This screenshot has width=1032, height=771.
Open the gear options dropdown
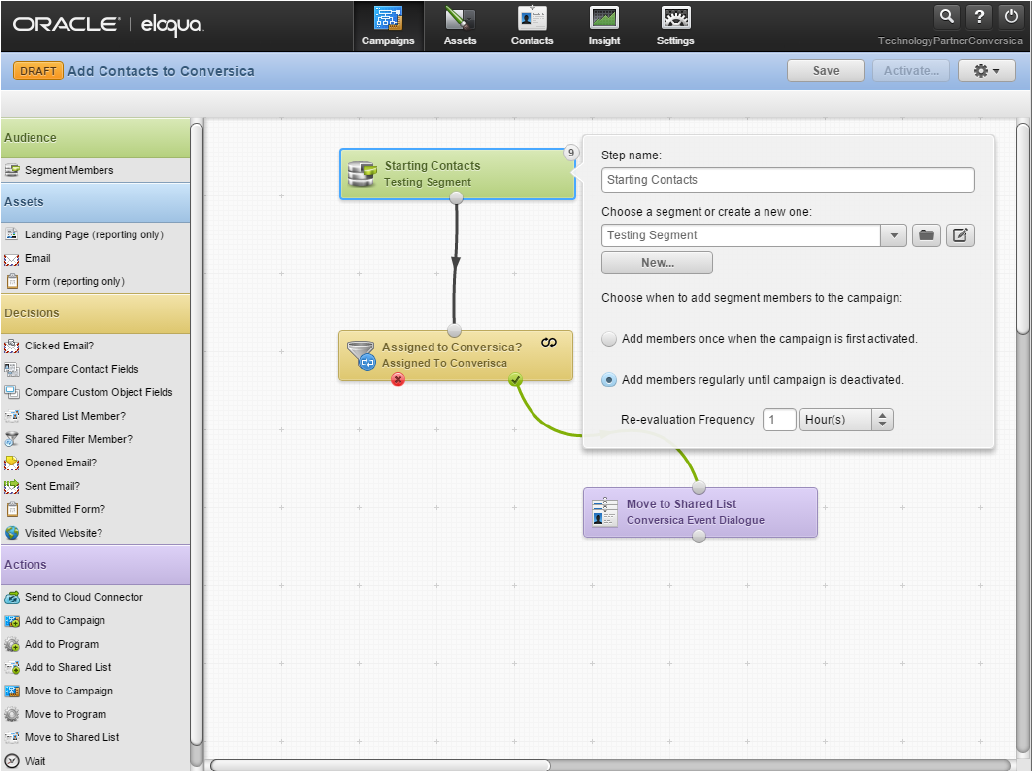tap(986, 70)
